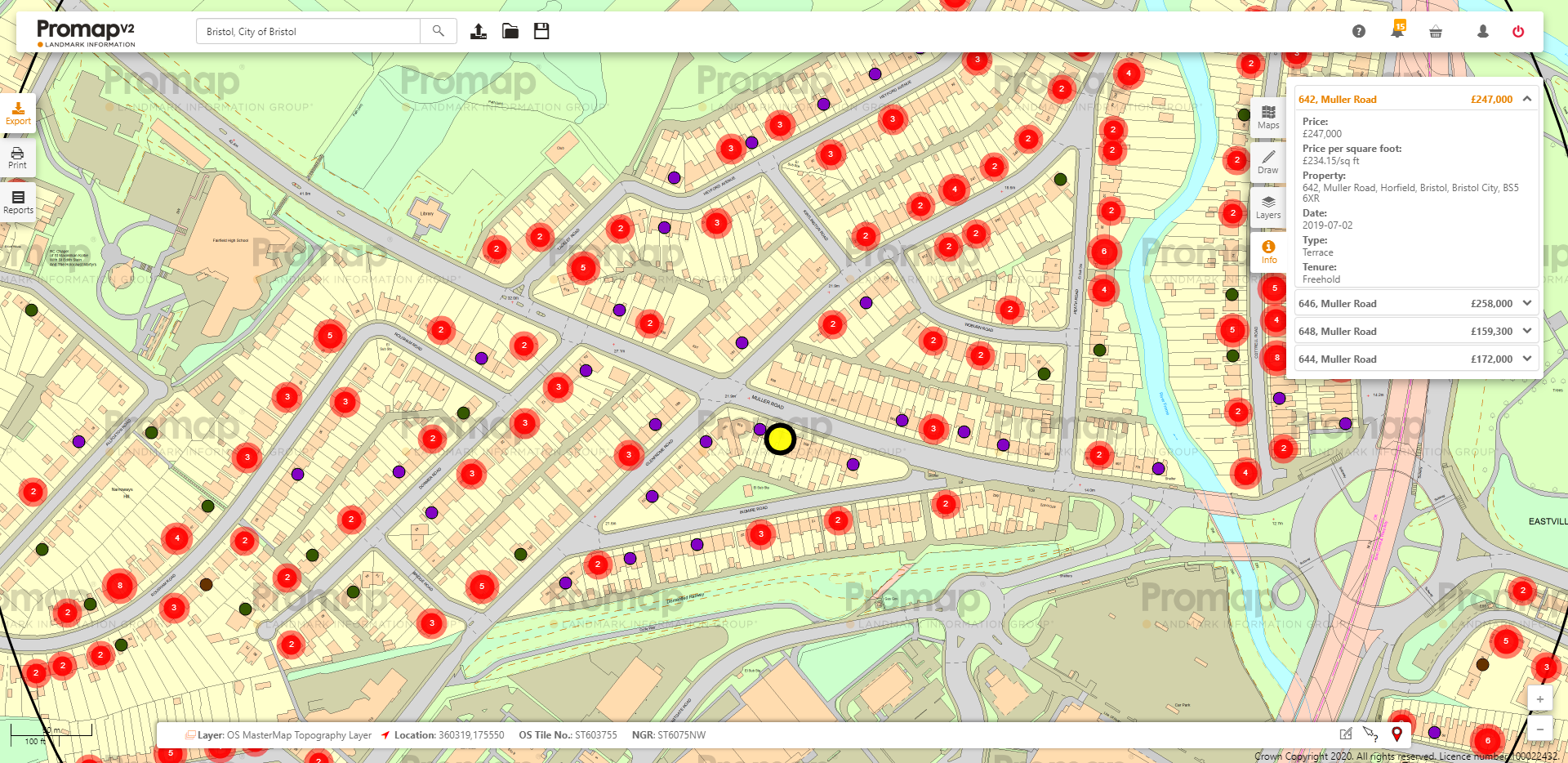This screenshot has width=1568, height=763.
Task: Open notifications bell with 15 badge
Action: [x=1398, y=30]
